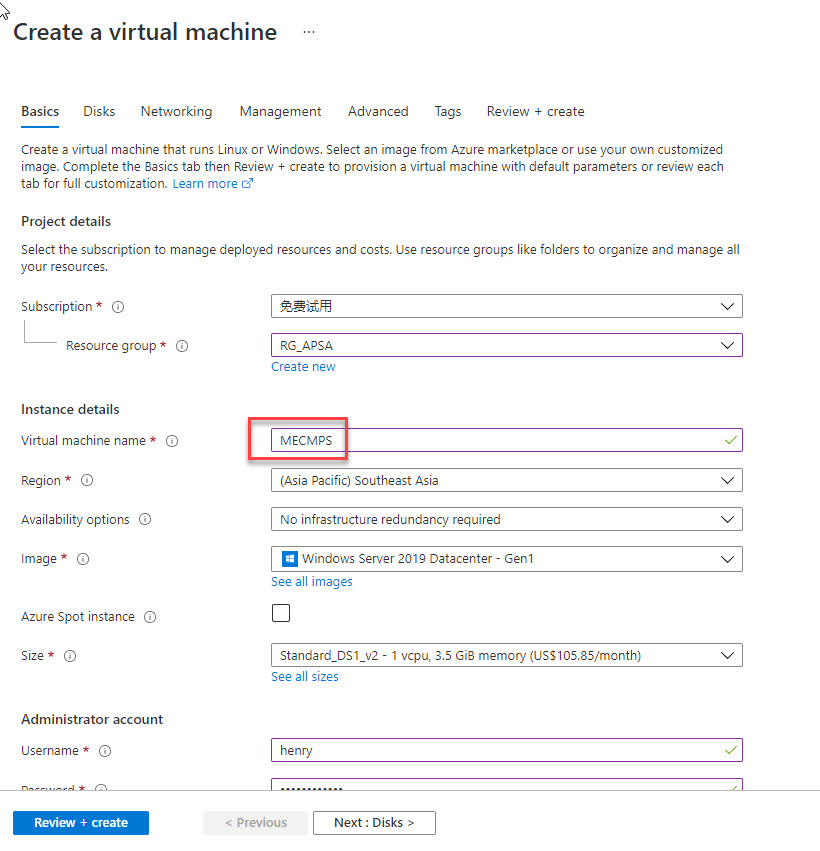Click the Availability options info icon

coord(145,519)
